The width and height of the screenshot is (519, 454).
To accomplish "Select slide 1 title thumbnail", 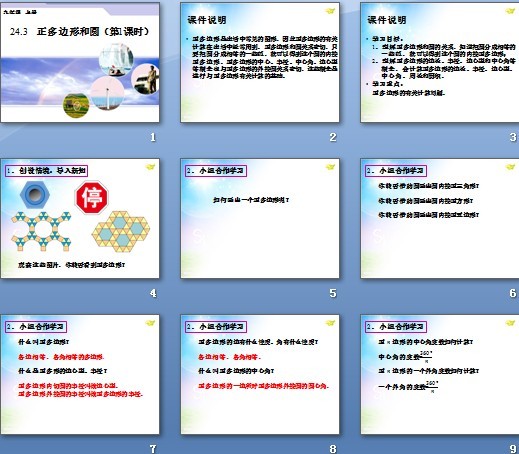I will point(80,63).
